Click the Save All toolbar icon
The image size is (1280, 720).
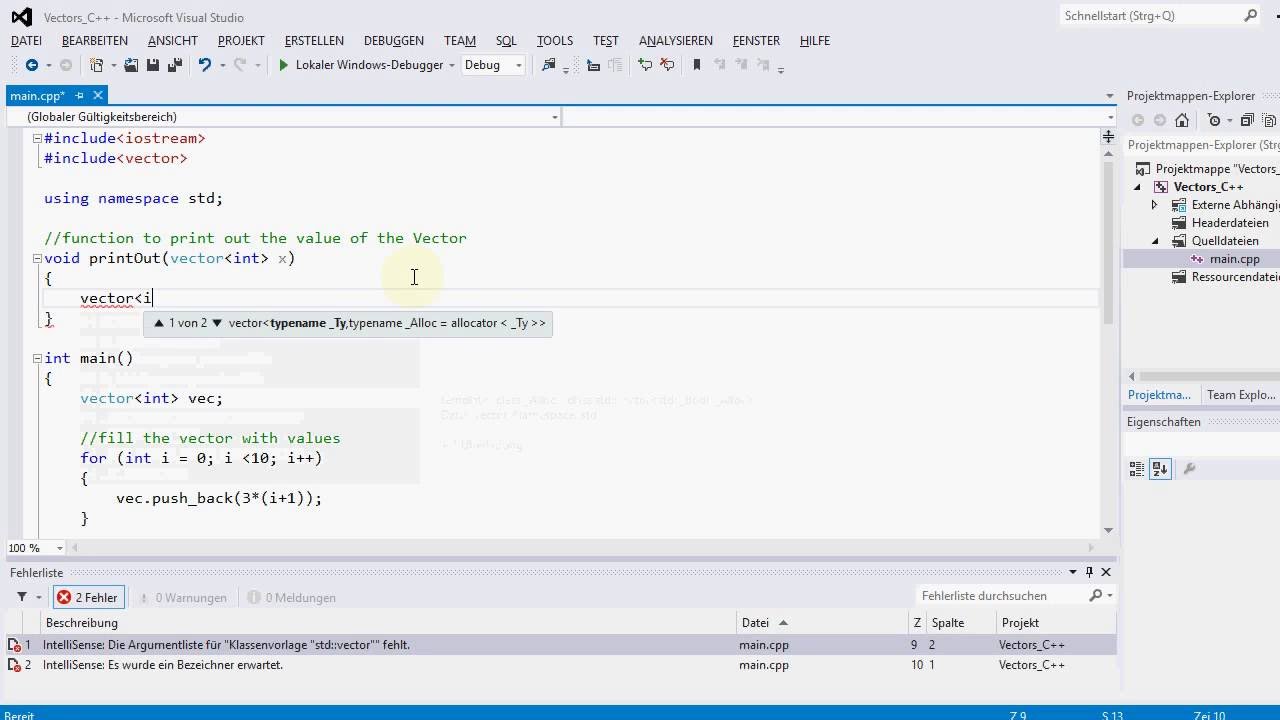[x=175, y=65]
